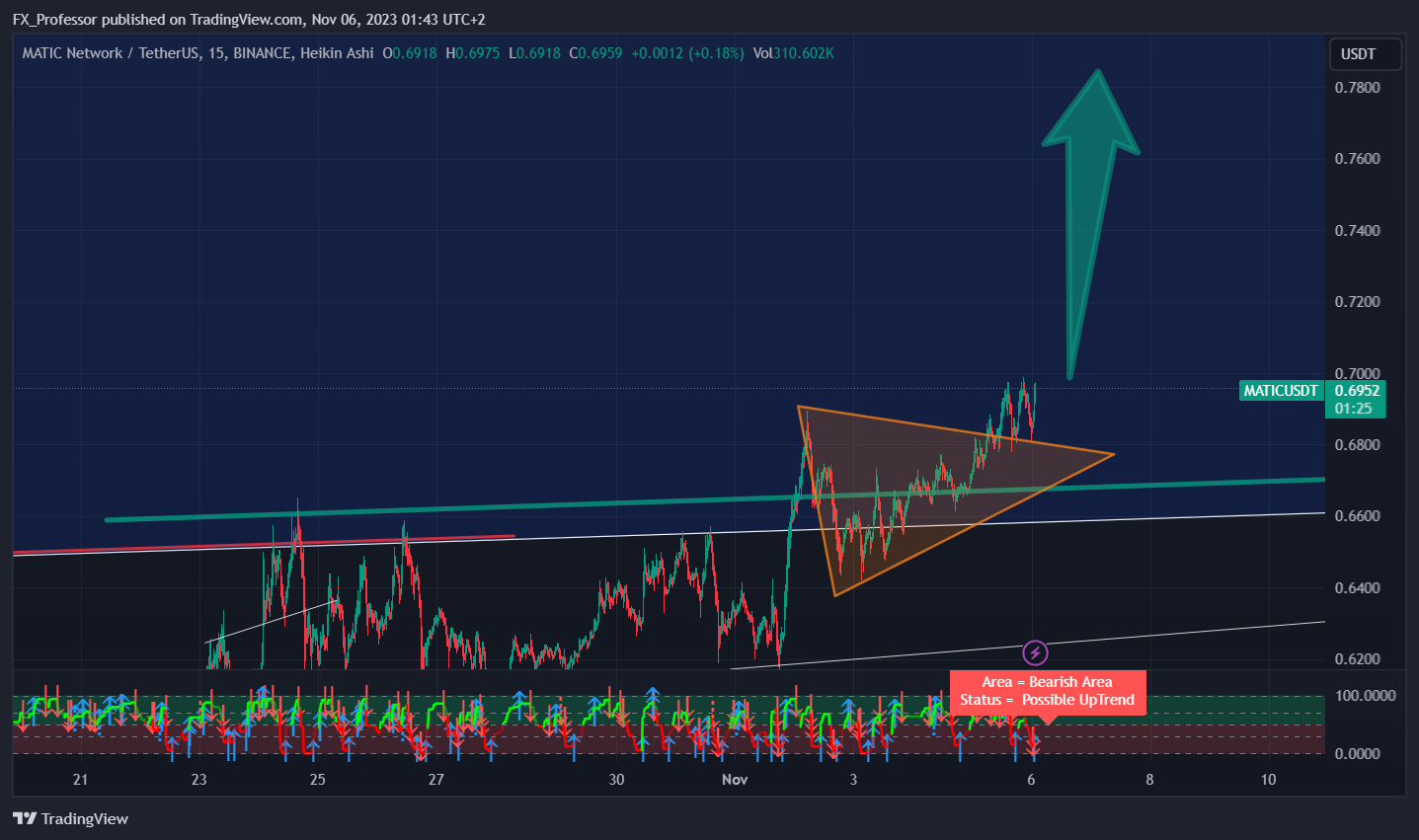Click the 0.6952 current price tag
The image size is (1419, 840).
[1357, 391]
